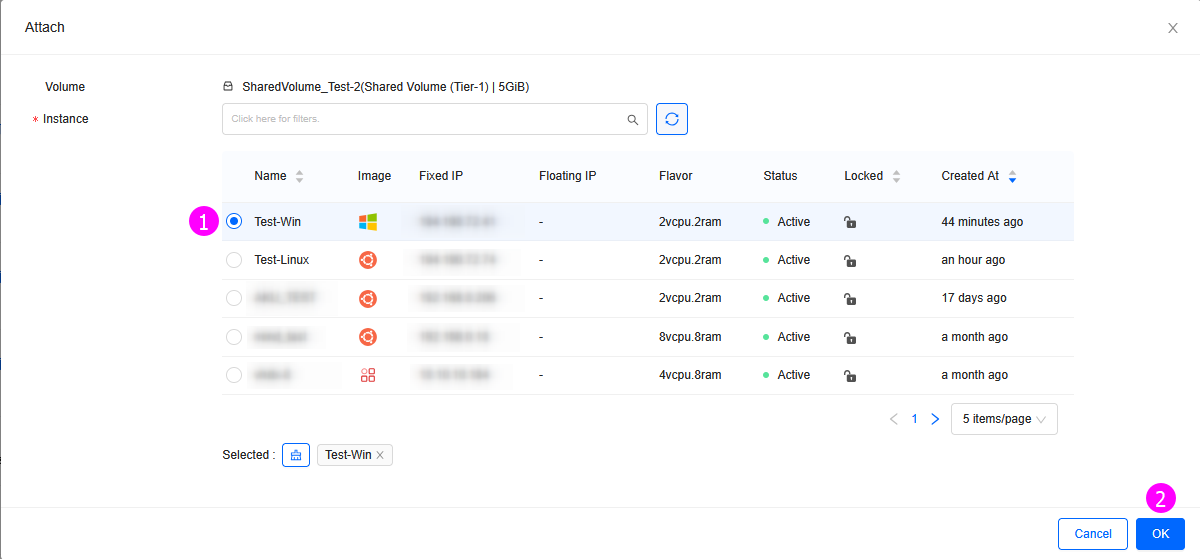Click the volume disk icon beside SharedVolume_Test-2
This screenshot has height=559, width=1200.
coord(228,87)
